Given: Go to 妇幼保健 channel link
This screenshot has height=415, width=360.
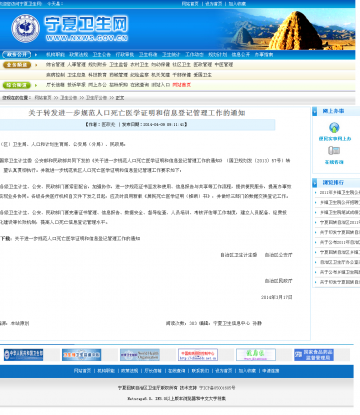Looking at the screenshot, I should pos(160,65).
